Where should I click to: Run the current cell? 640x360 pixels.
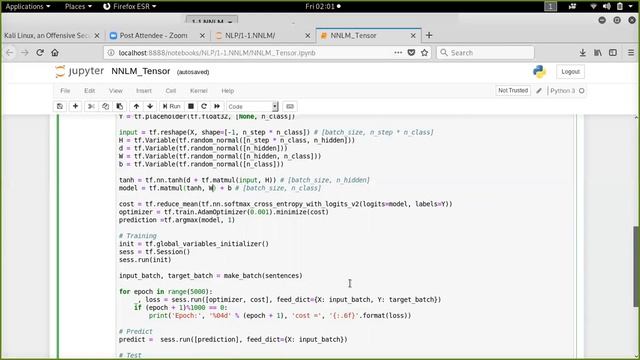tap(171, 107)
